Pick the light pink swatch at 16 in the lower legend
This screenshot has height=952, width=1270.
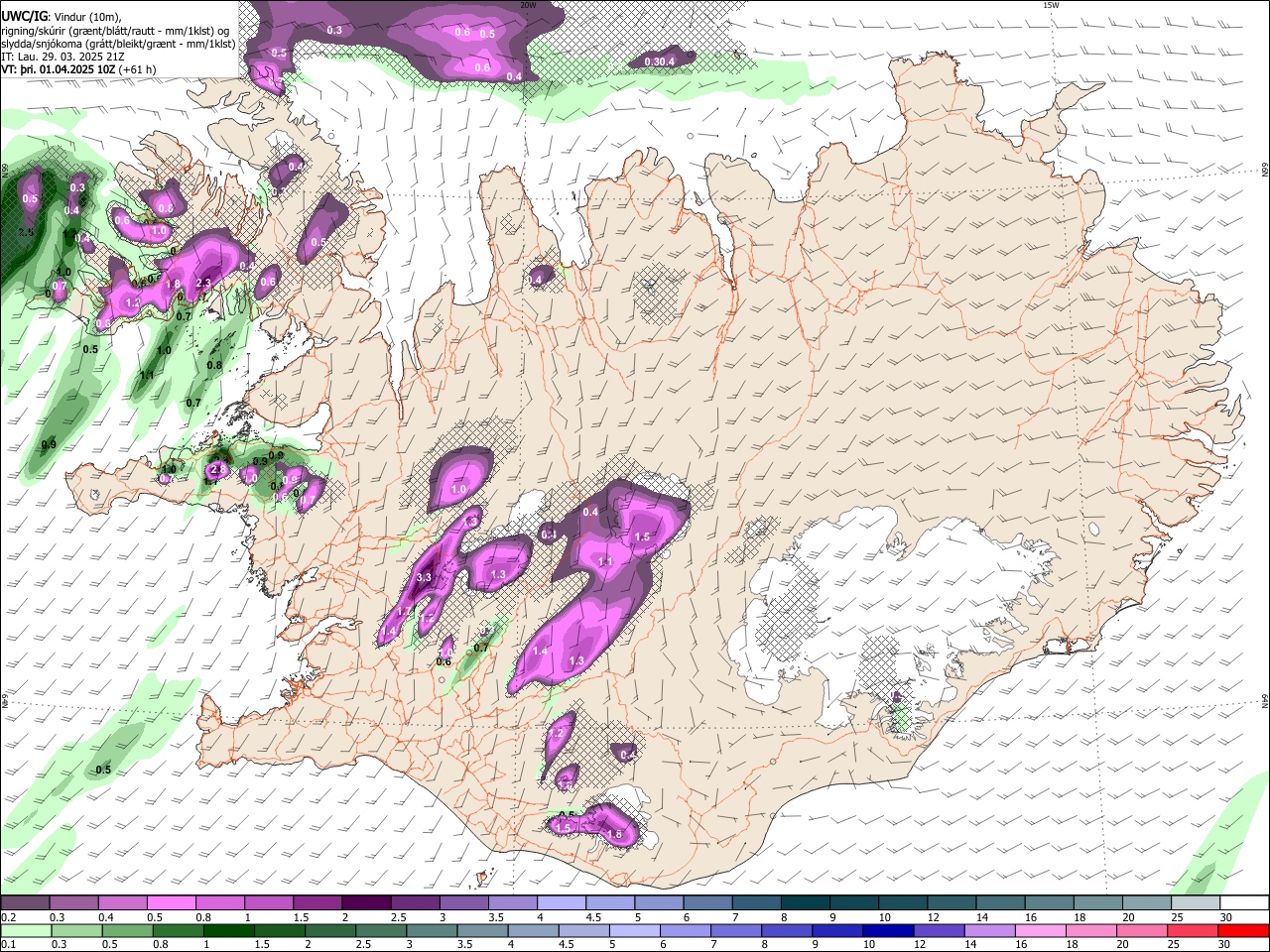point(1039,930)
